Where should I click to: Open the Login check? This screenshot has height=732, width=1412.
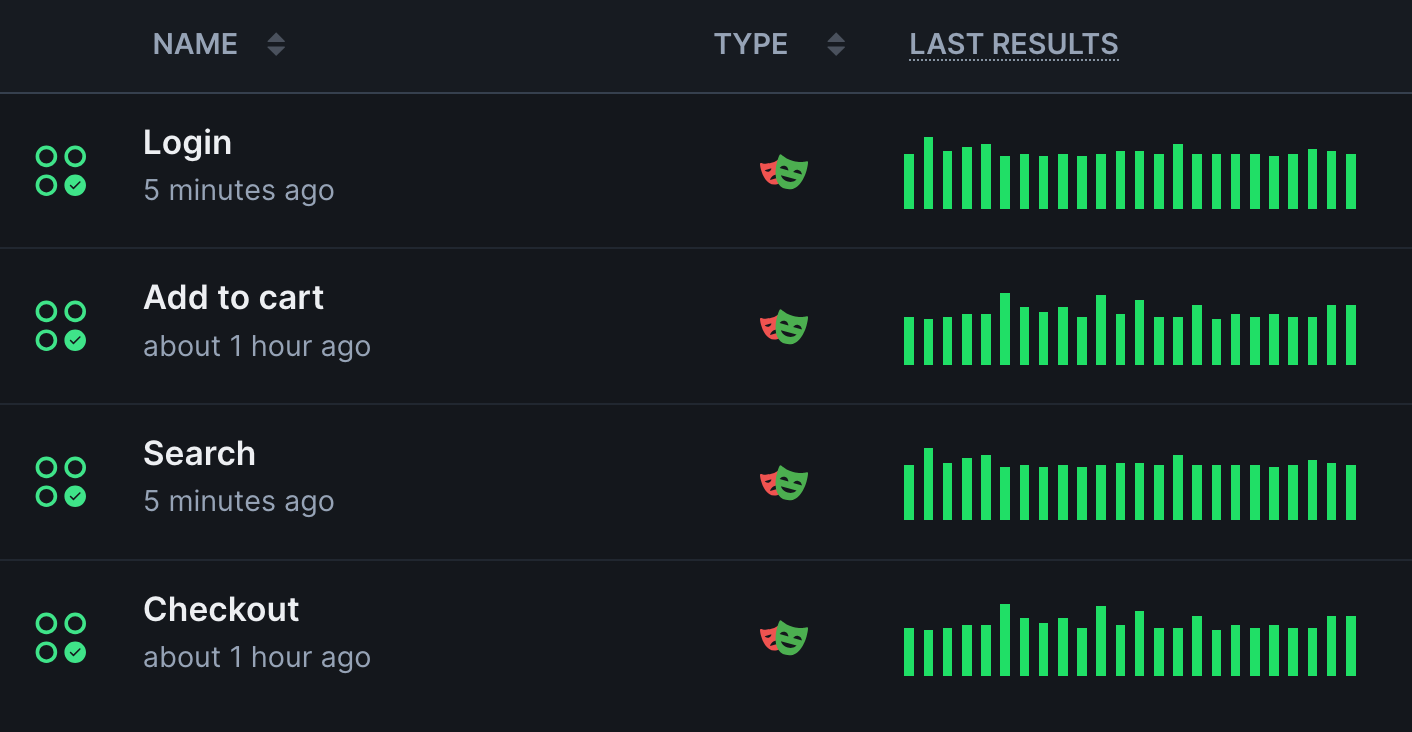(187, 141)
